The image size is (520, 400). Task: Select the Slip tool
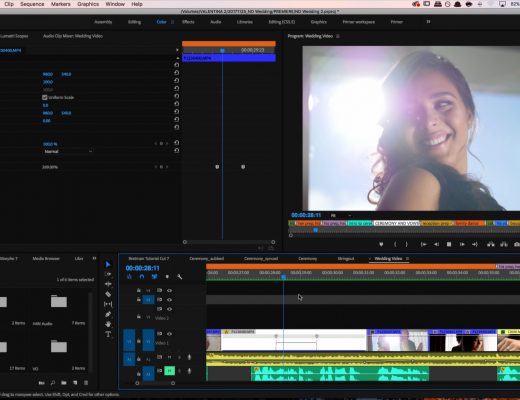[x=108, y=304]
